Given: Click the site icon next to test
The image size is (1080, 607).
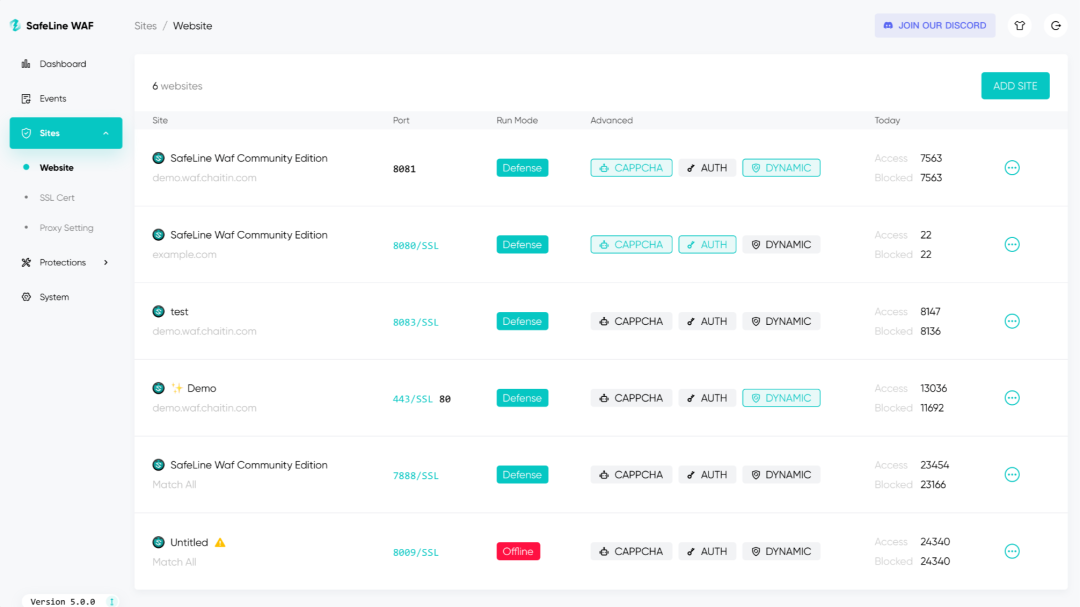Looking at the screenshot, I should [x=158, y=311].
